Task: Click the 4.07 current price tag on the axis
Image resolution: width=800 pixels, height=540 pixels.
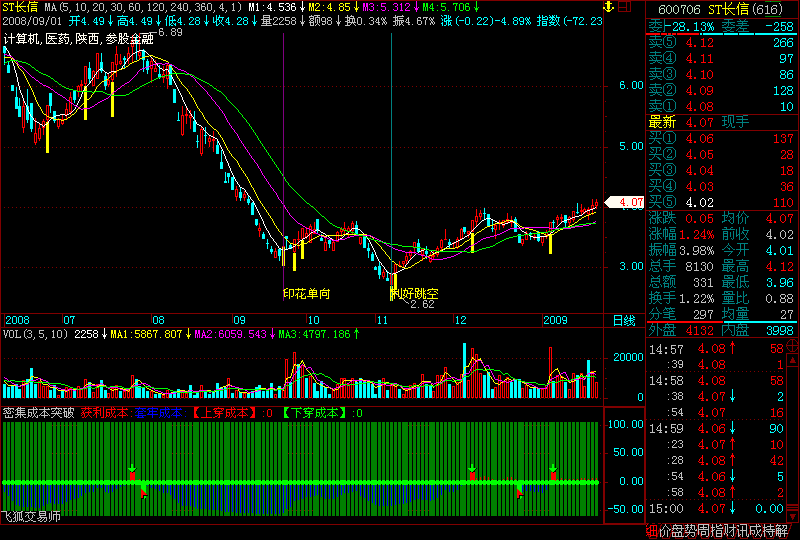Action: click(624, 203)
